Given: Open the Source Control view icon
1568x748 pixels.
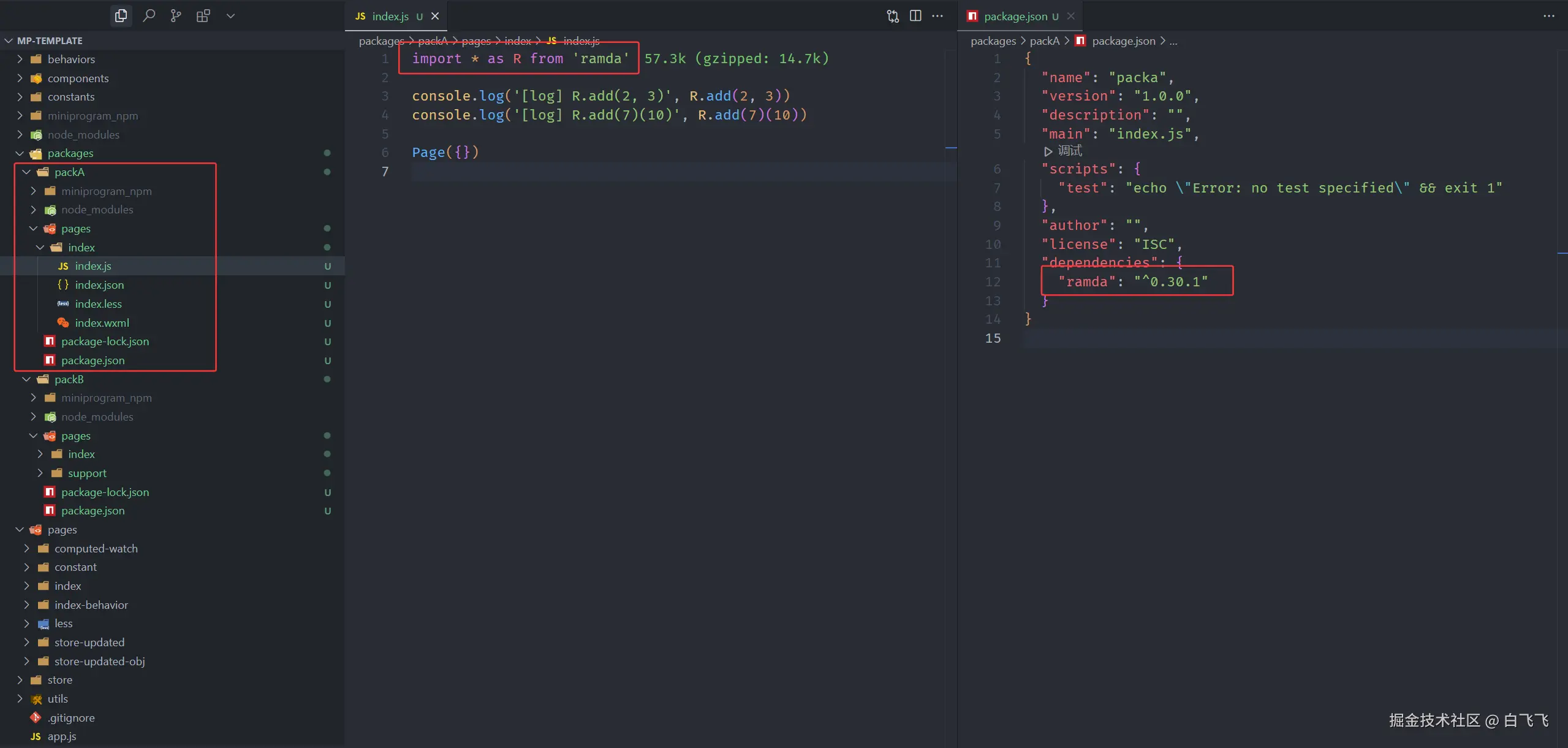Looking at the screenshot, I should 176,16.
